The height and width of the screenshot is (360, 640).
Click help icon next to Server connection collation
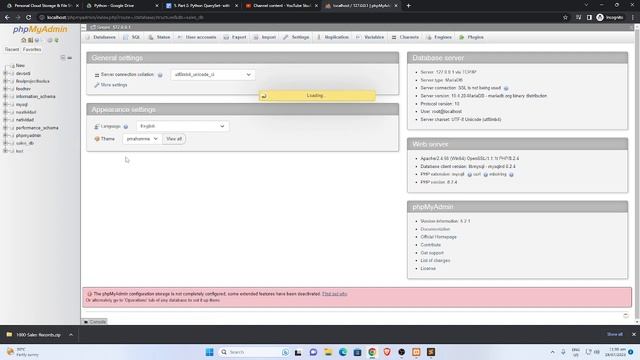pos(160,75)
